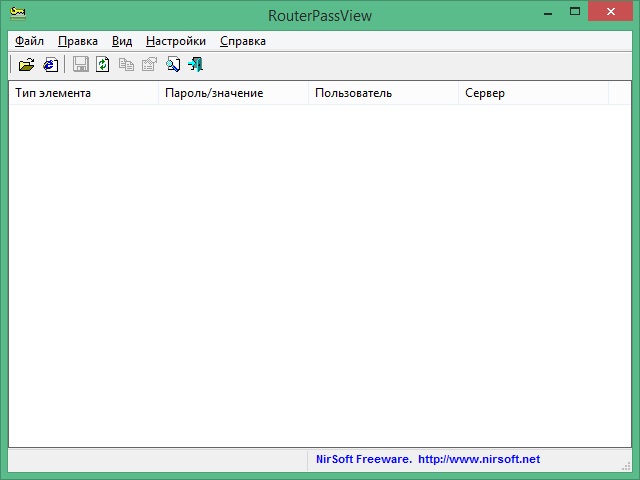Close the RouterPassView window
The height and width of the screenshot is (480, 640).
[611, 11]
